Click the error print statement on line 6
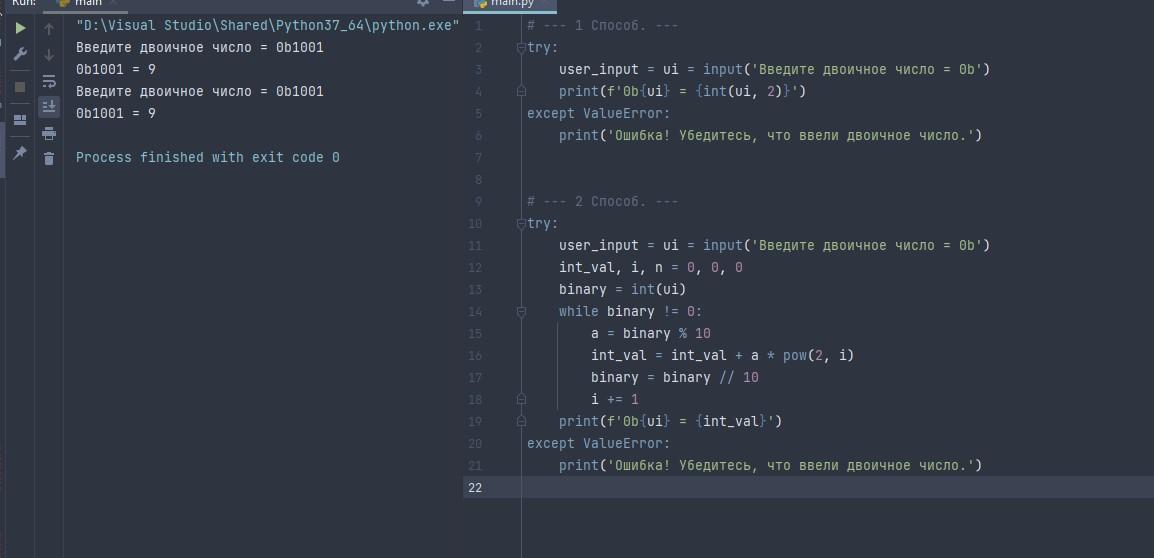The height and width of the screenshot is (558, 1154). pyautogui.click(x=771, y=135)
